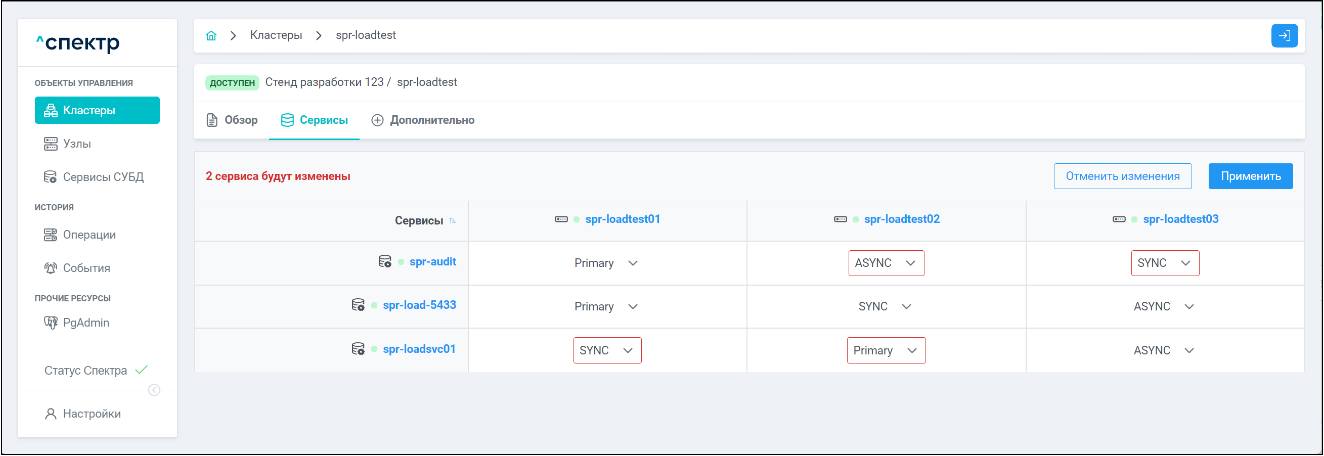This screenshot has width=1324, height=456.
Task: Collapse the sidebar using the arrow icon
Action: pyautogui.click(x=154, y=390)
